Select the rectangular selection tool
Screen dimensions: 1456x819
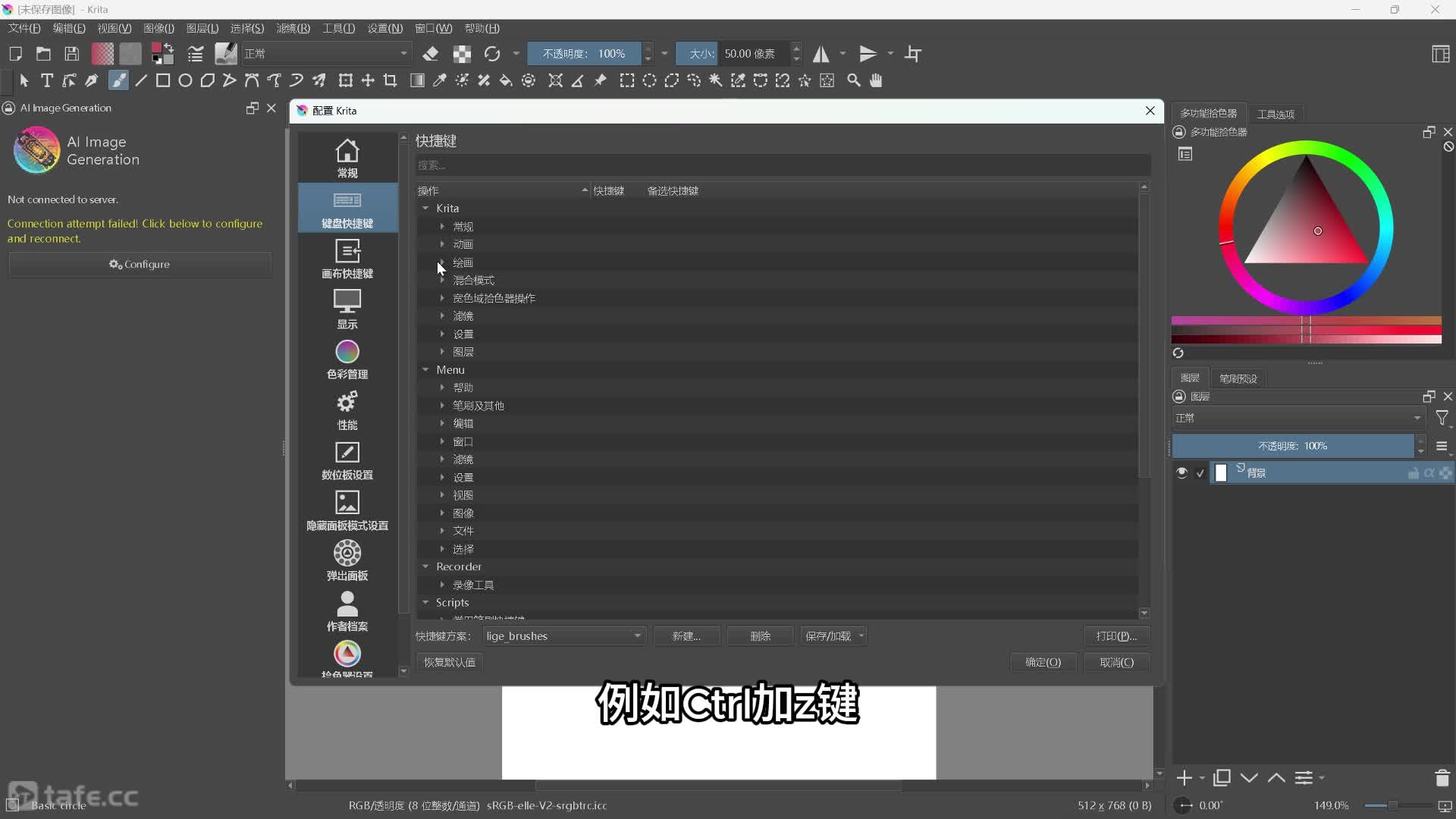pyautogui.click(x=627, y=80)
